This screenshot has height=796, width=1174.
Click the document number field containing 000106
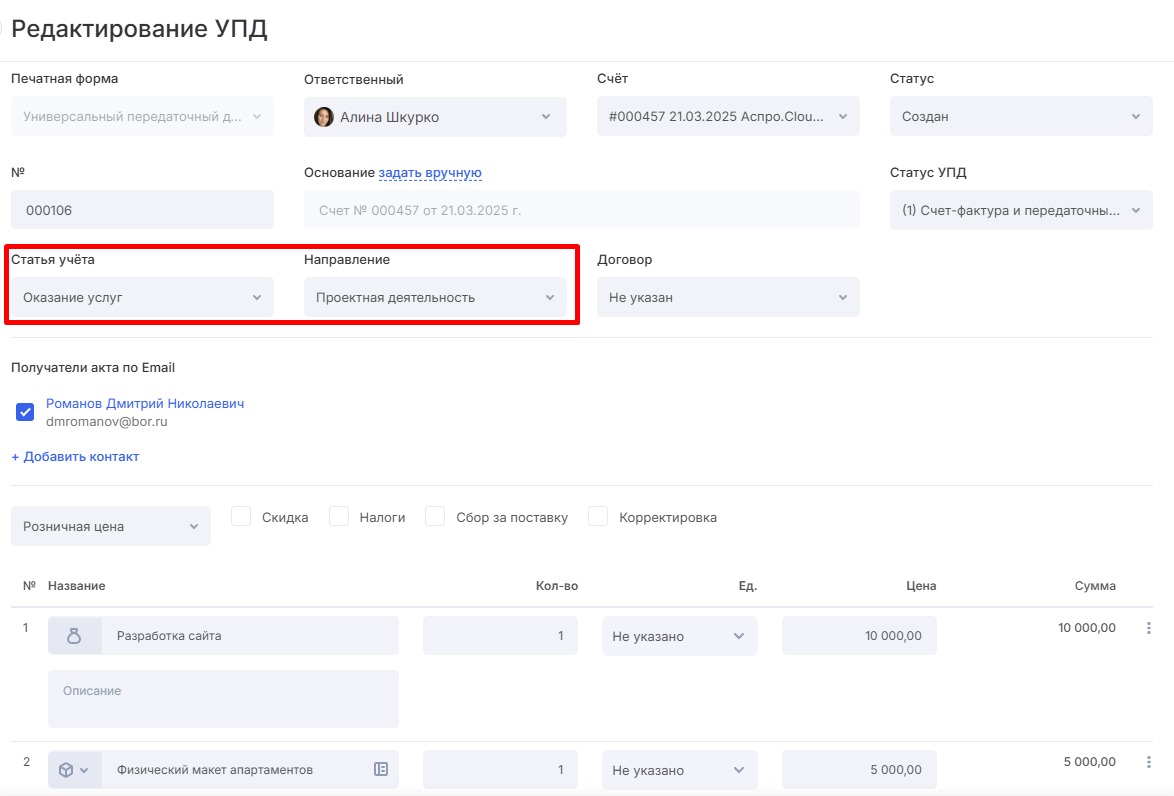141,209
